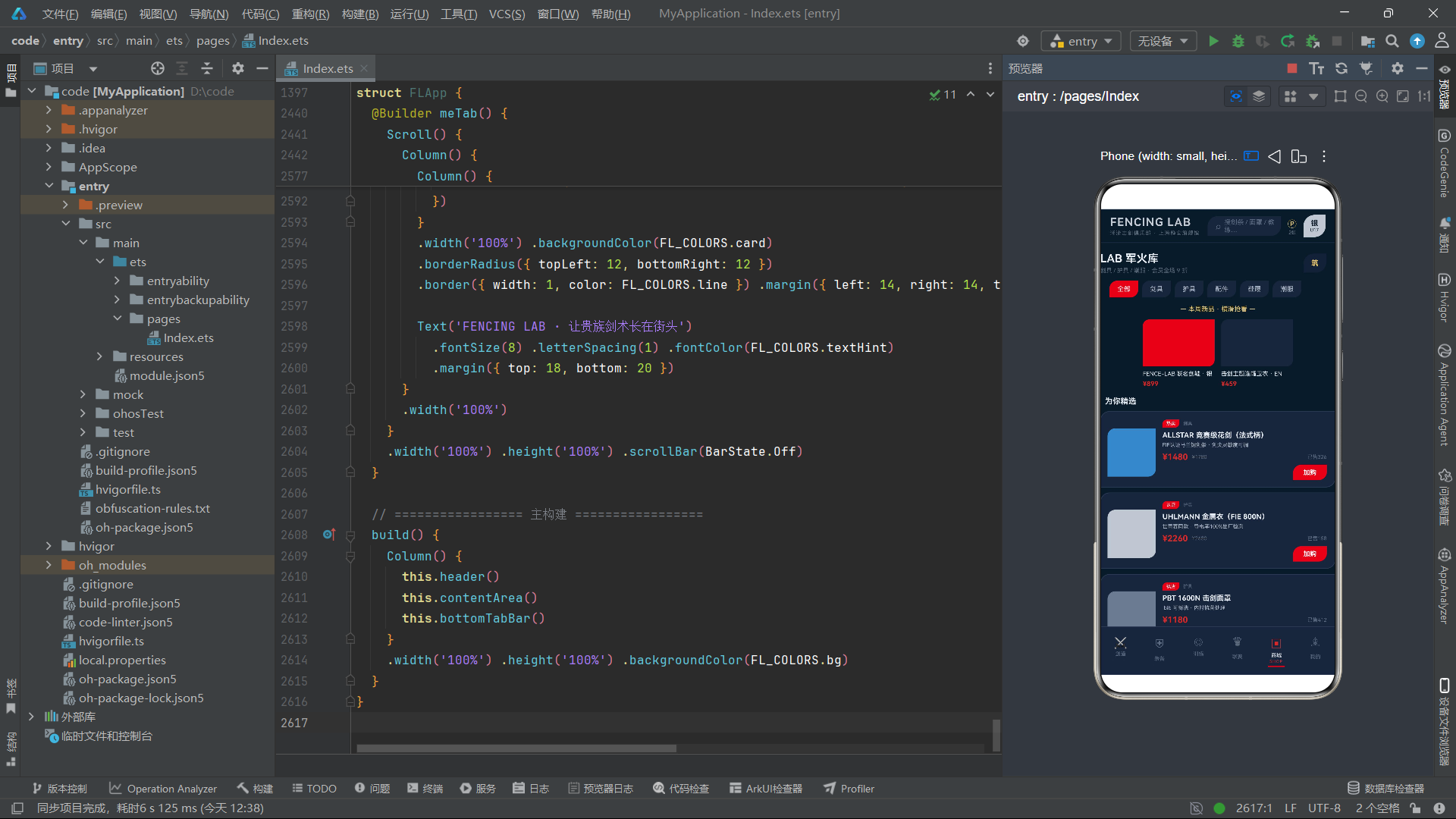The height and width of the screenshot is (819, 1456).
Task: Open search everywhere magnifier
Action: pyautogui.click(x=1392, y=41)
